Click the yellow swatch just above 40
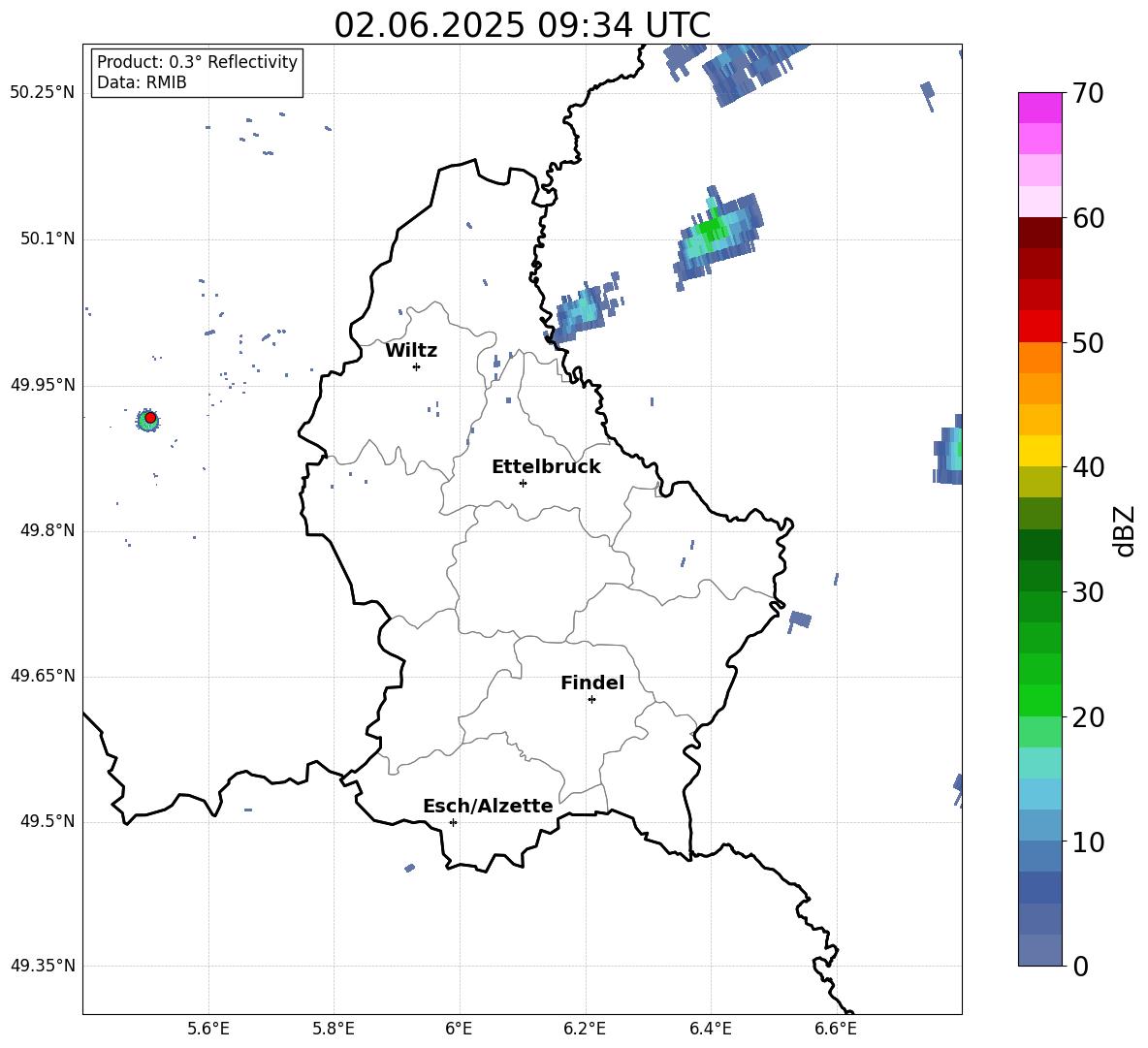Screen dimensions: 1148x1048 pos(1039,451)
